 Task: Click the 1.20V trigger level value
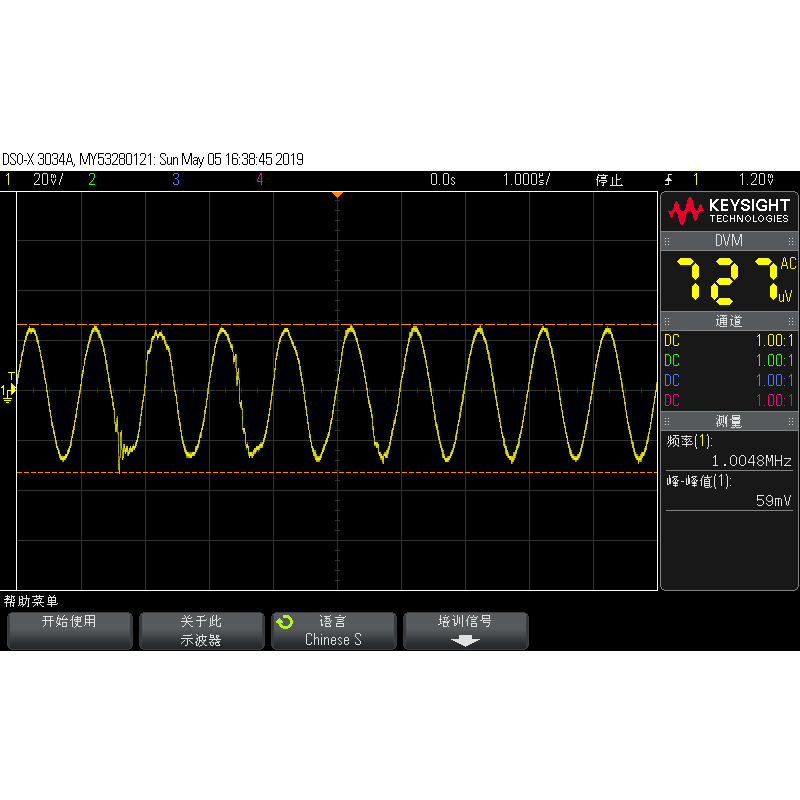point(755,180)
